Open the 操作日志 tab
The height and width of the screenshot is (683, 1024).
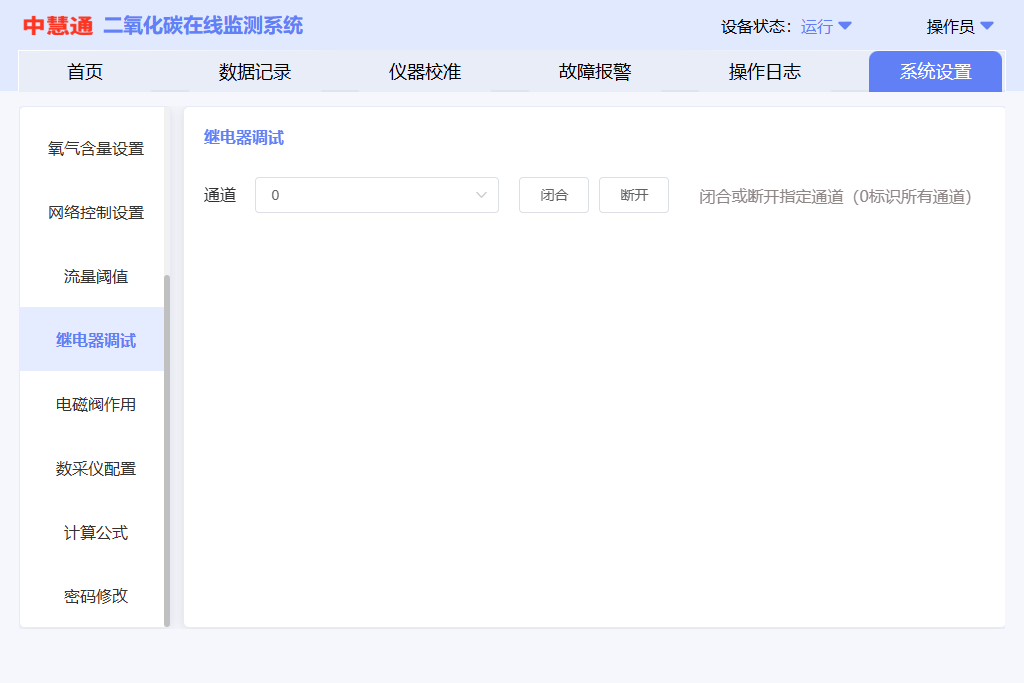click(764, 72)
